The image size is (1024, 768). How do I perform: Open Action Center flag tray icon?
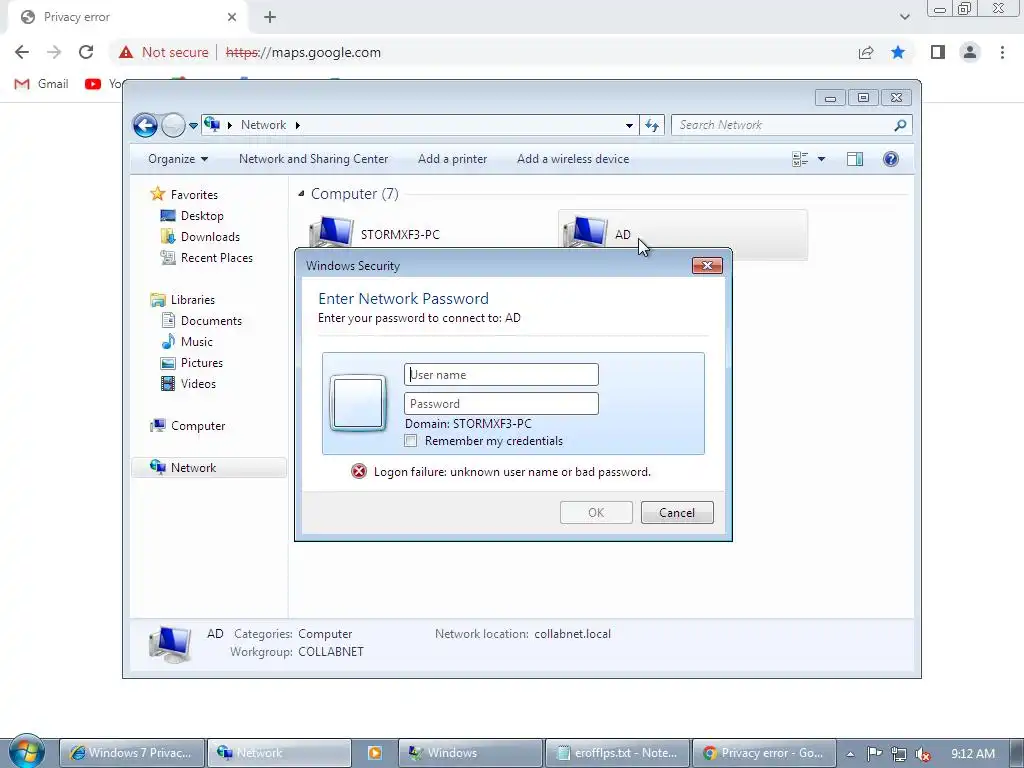coord(874,754)
